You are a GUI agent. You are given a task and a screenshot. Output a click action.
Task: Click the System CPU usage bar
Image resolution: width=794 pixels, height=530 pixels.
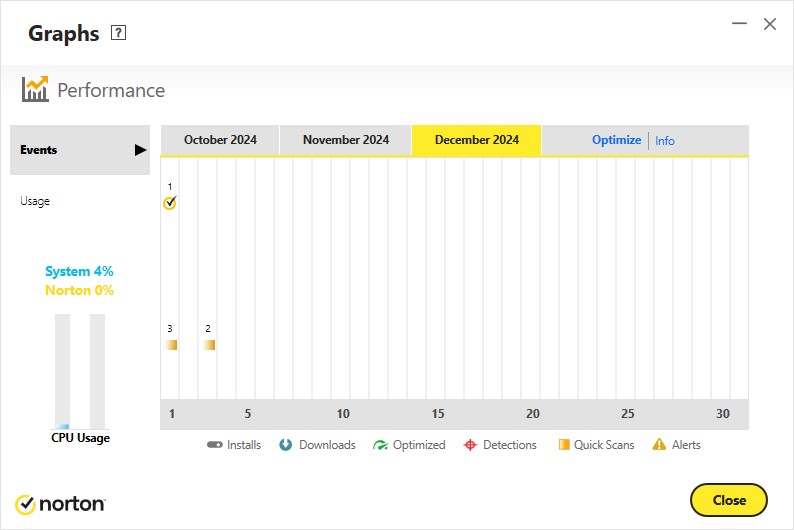coord(62,371)
